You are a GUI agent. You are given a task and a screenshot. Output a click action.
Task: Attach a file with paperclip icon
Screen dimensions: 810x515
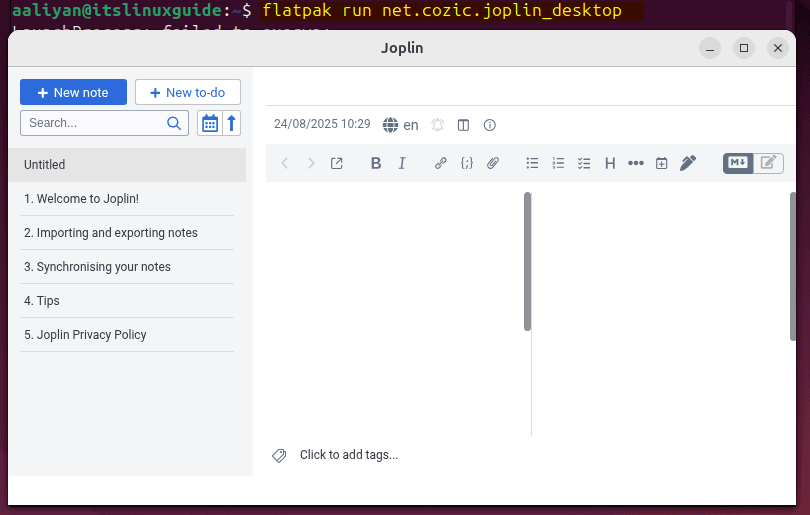493,164
